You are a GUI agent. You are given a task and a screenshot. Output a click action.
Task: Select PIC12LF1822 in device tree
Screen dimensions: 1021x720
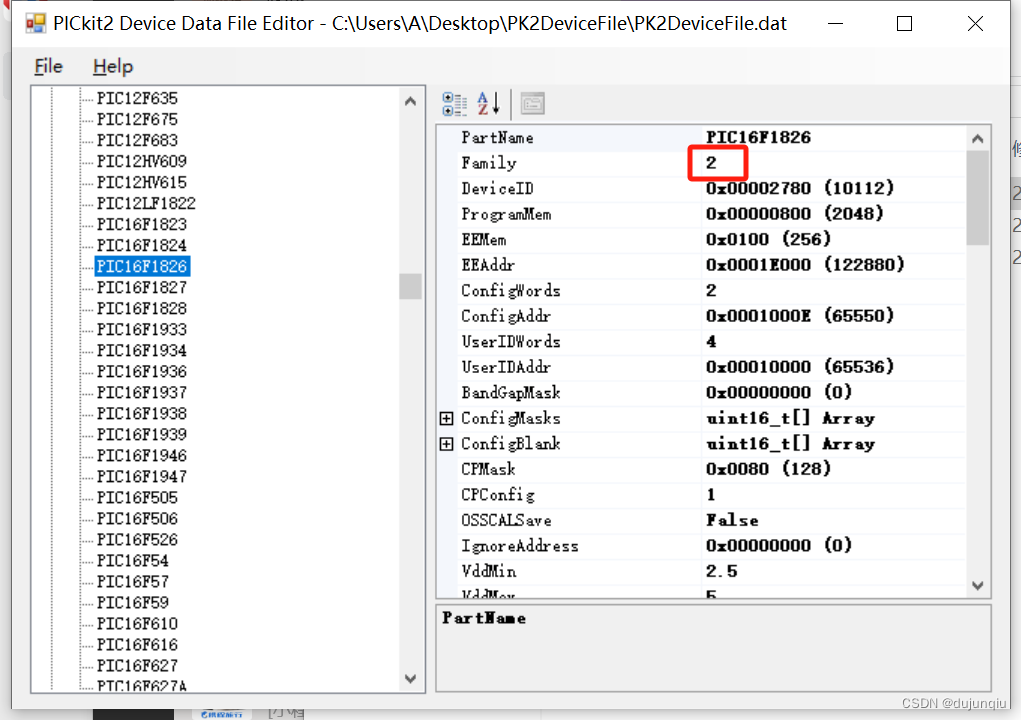coord(146,203)
